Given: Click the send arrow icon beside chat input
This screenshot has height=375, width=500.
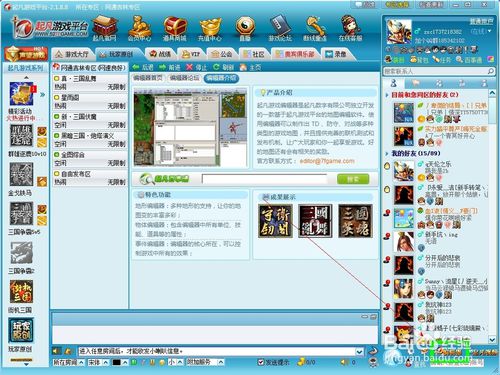Looking at the screenshot, I should pyautogui.click(x=373, y=351).
